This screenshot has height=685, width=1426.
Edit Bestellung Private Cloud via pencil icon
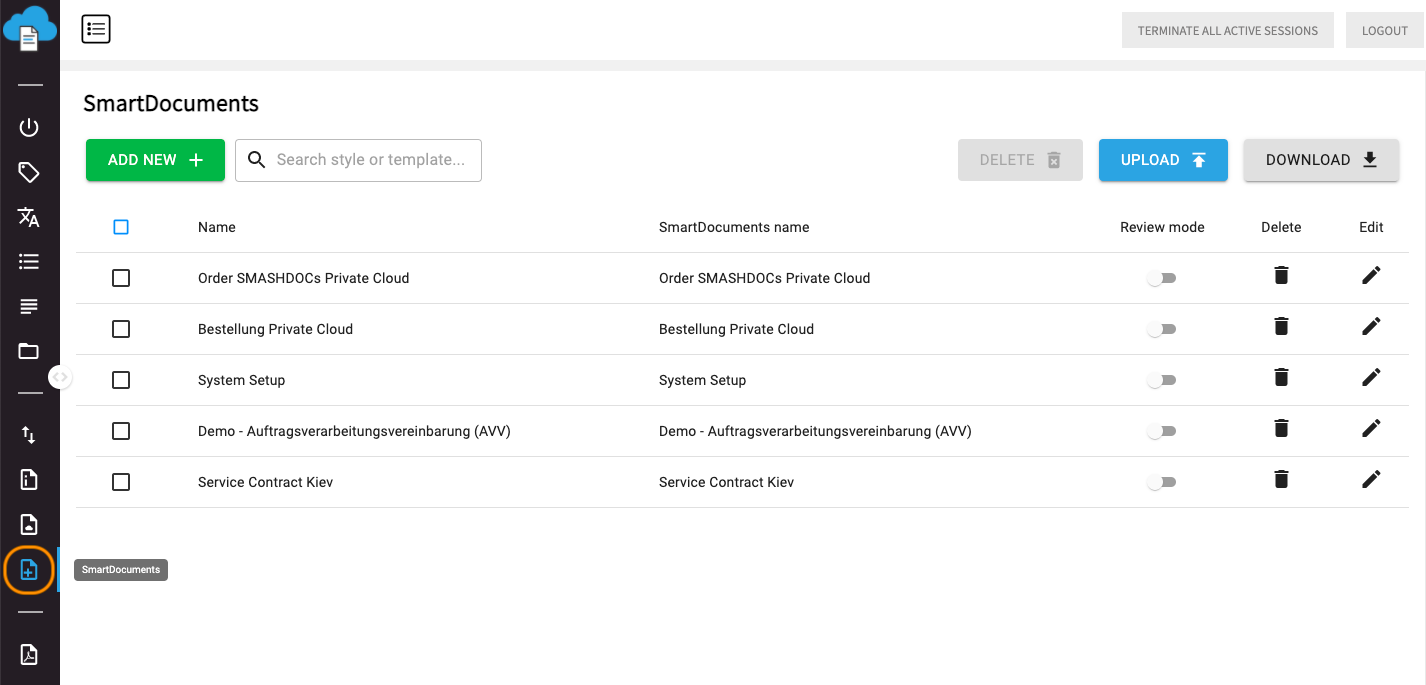pyautogui.click(x=1371, y=326)
